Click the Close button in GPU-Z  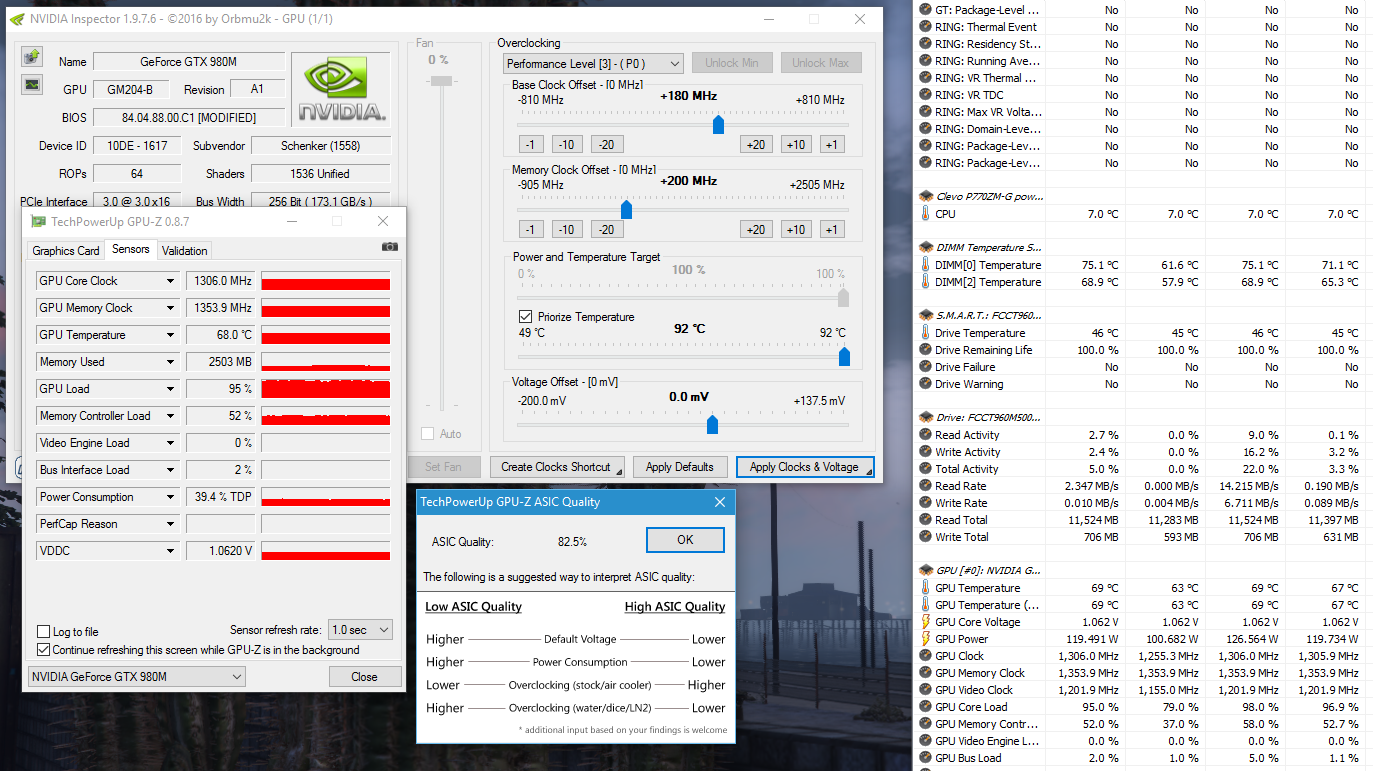pos(365,677)
